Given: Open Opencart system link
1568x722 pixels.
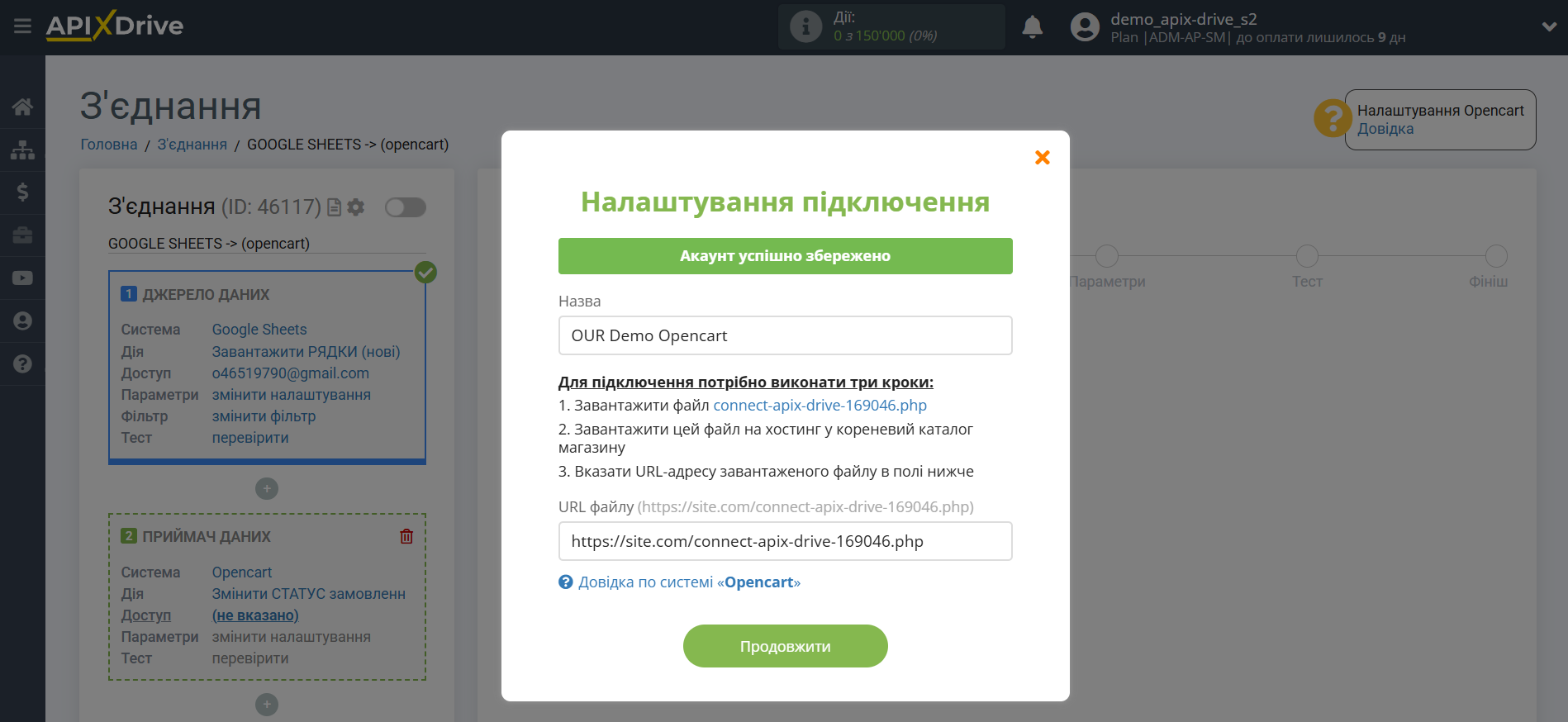Looking at the screenshot, I should [x=242, y=572].
